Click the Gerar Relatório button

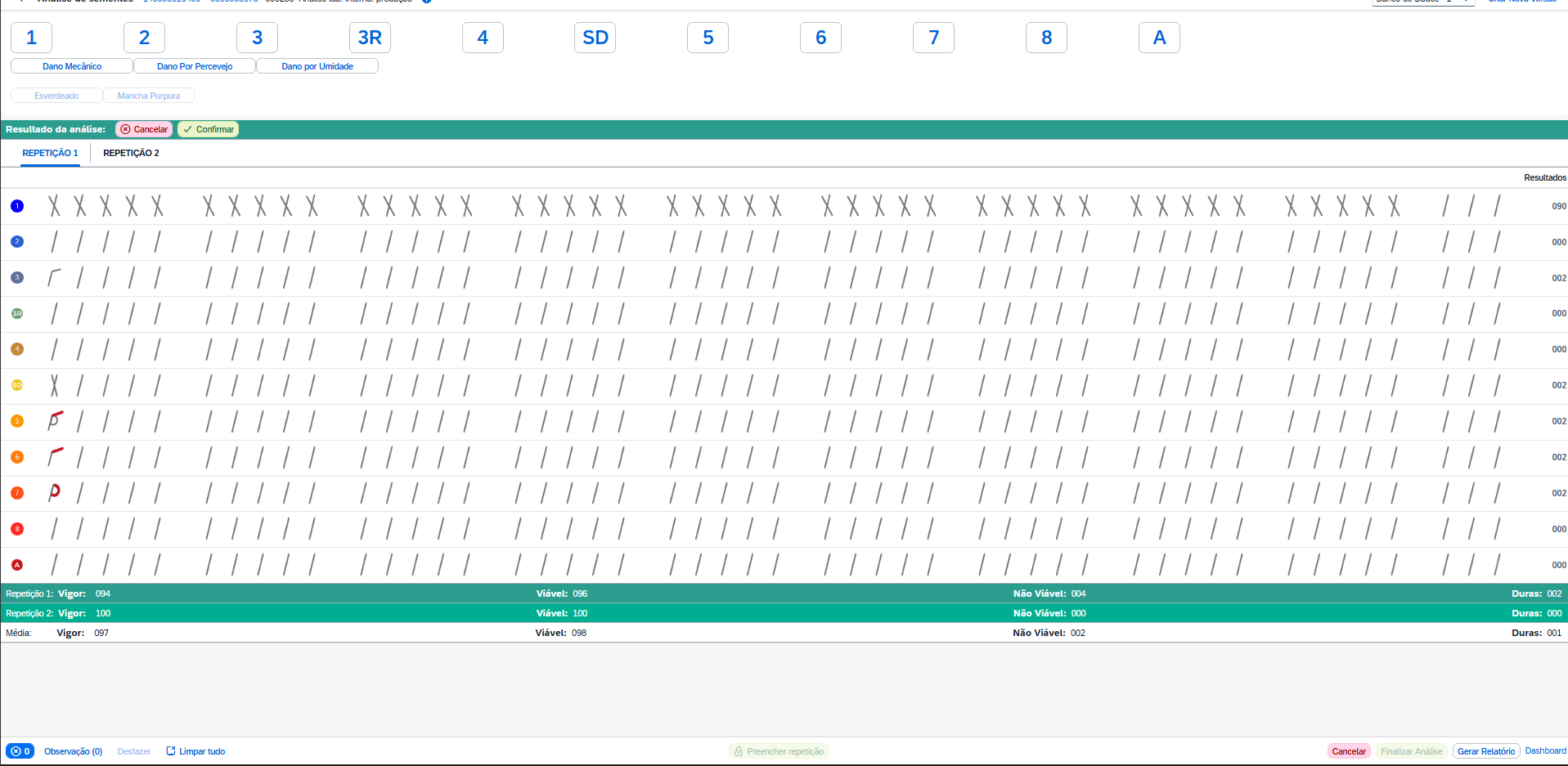pyautogui.click(x=1485, y=751)
